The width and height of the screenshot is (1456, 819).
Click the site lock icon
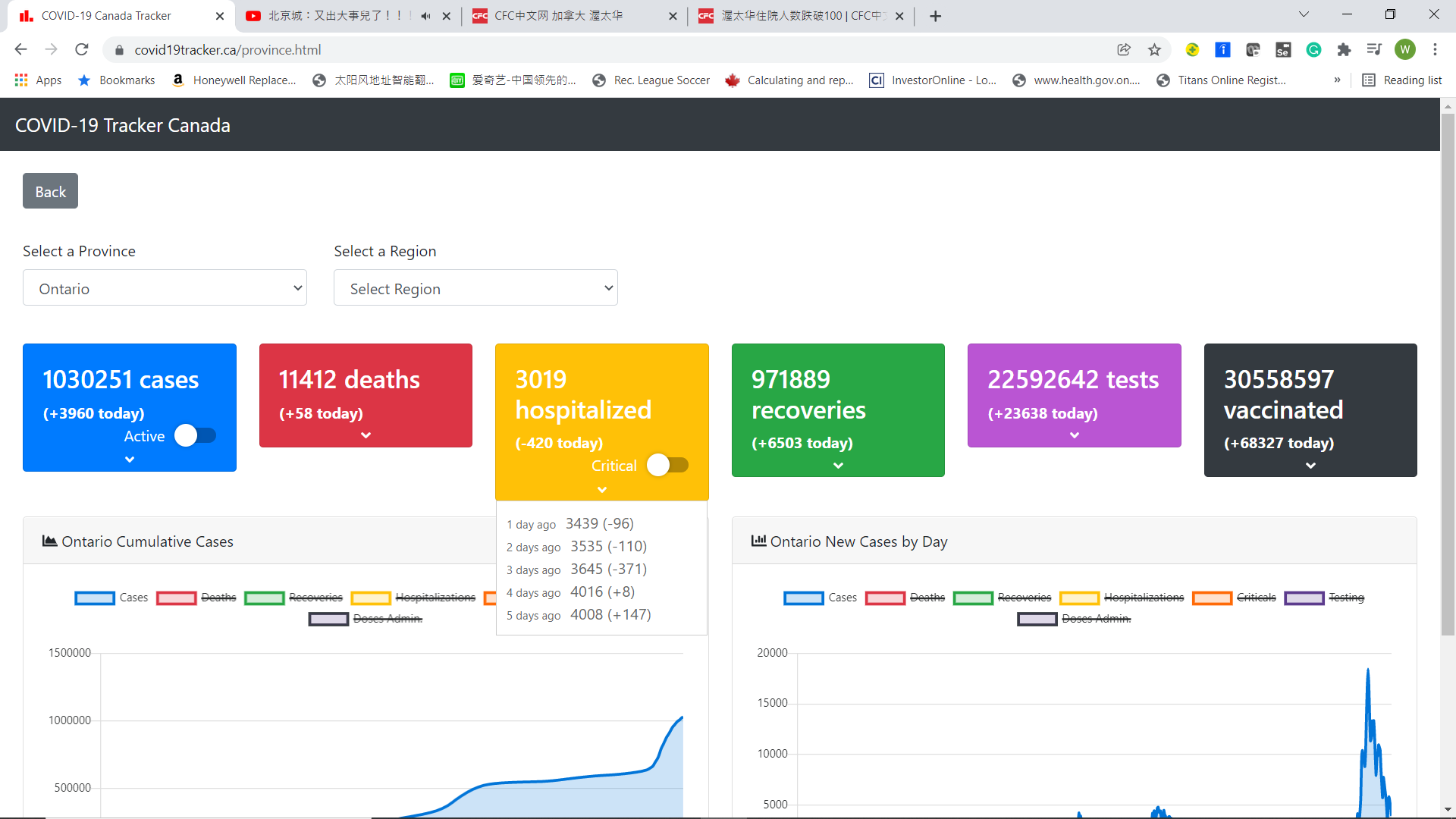click(x=118, y=50)
